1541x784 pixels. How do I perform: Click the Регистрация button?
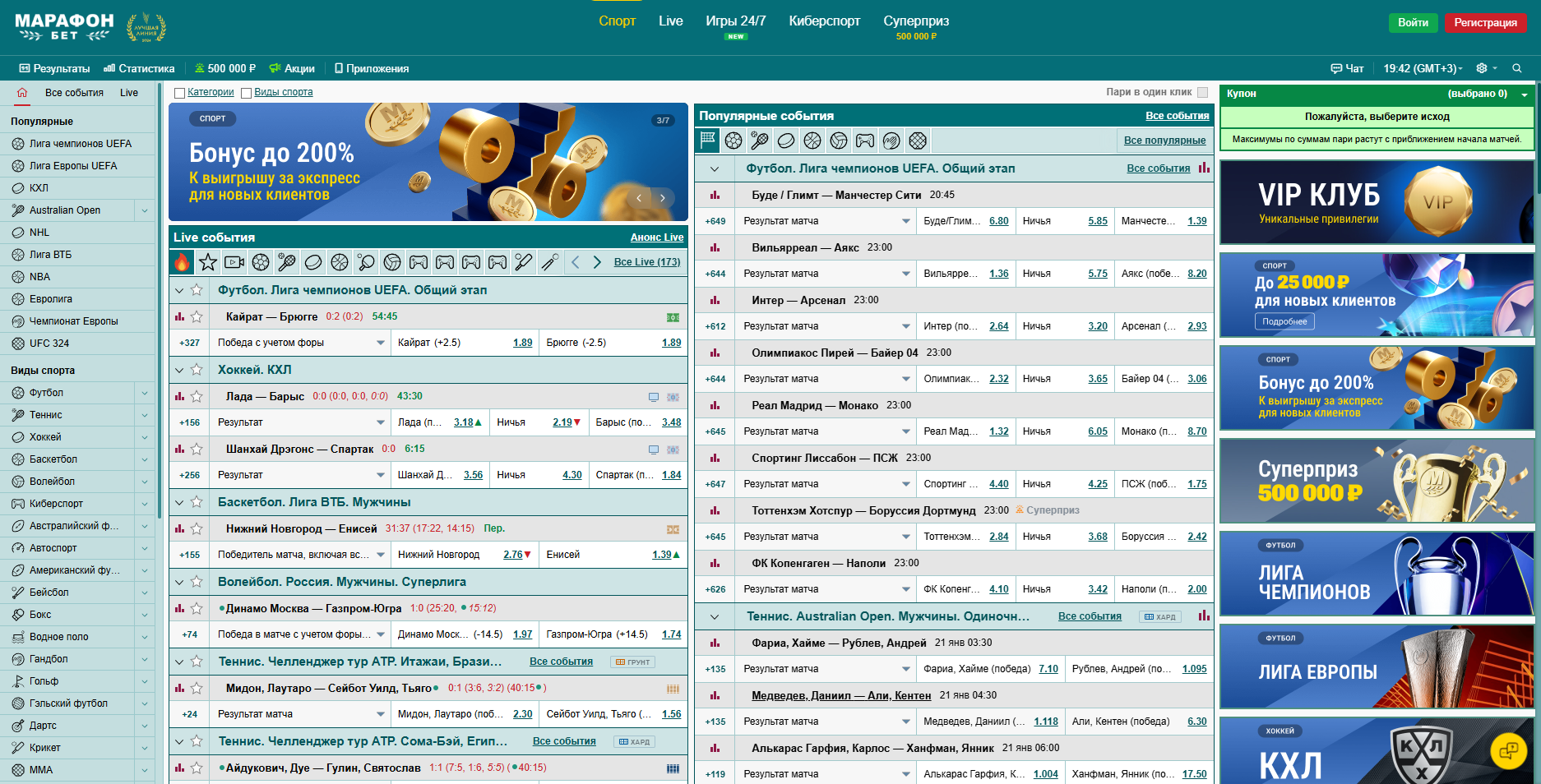click(1485, 22)
